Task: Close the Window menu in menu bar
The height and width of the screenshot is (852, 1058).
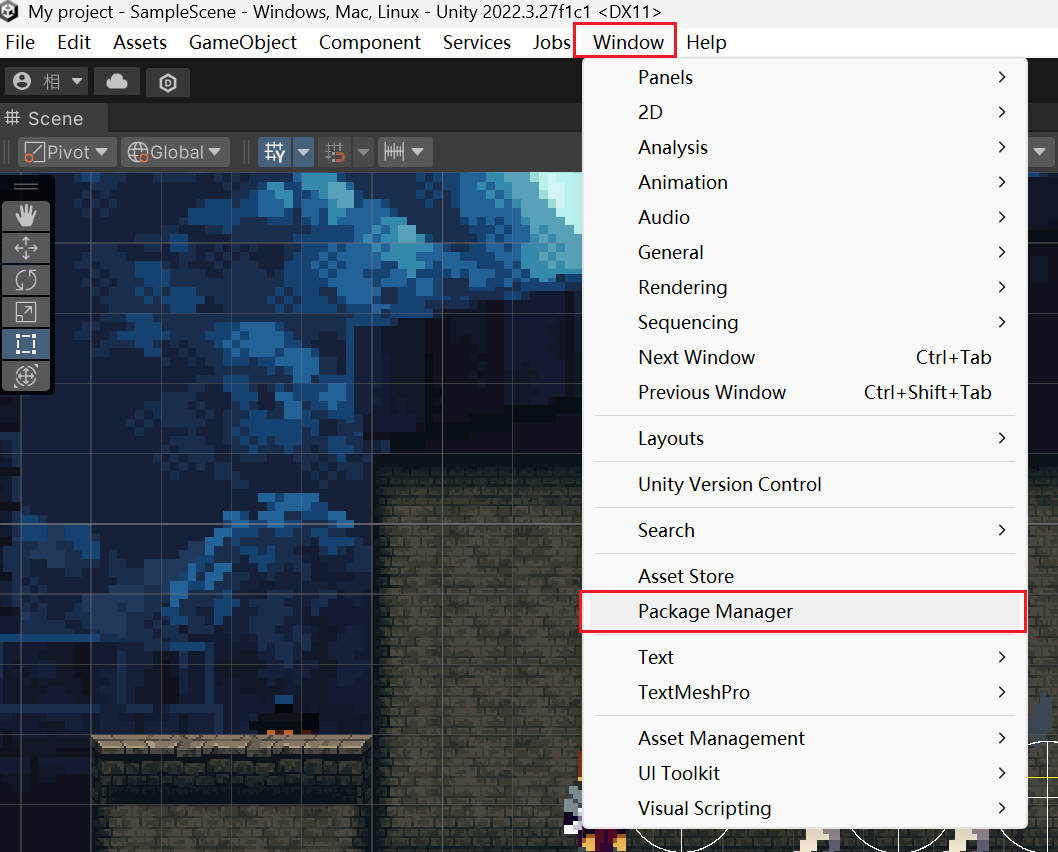Action: pos(628,42)
